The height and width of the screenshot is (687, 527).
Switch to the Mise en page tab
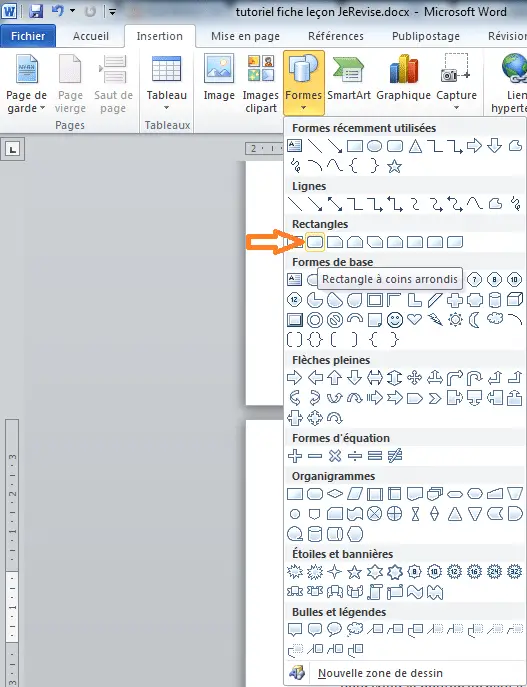245,36
